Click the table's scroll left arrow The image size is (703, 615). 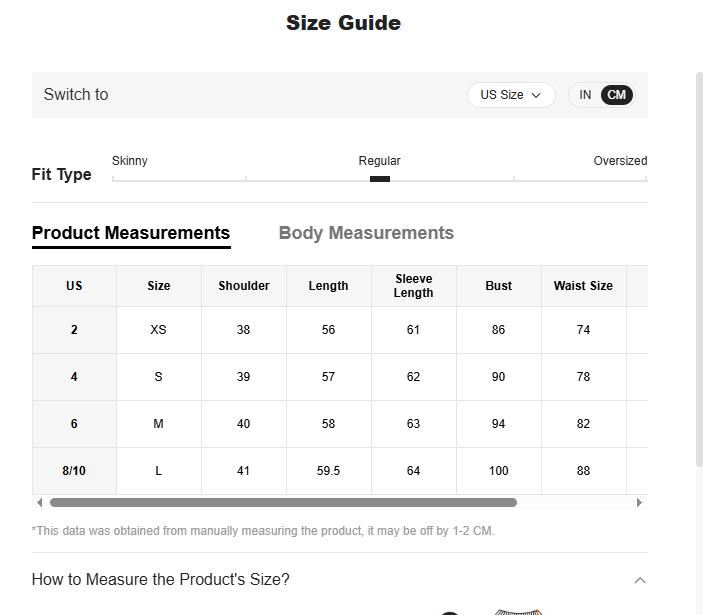[40, 502]
